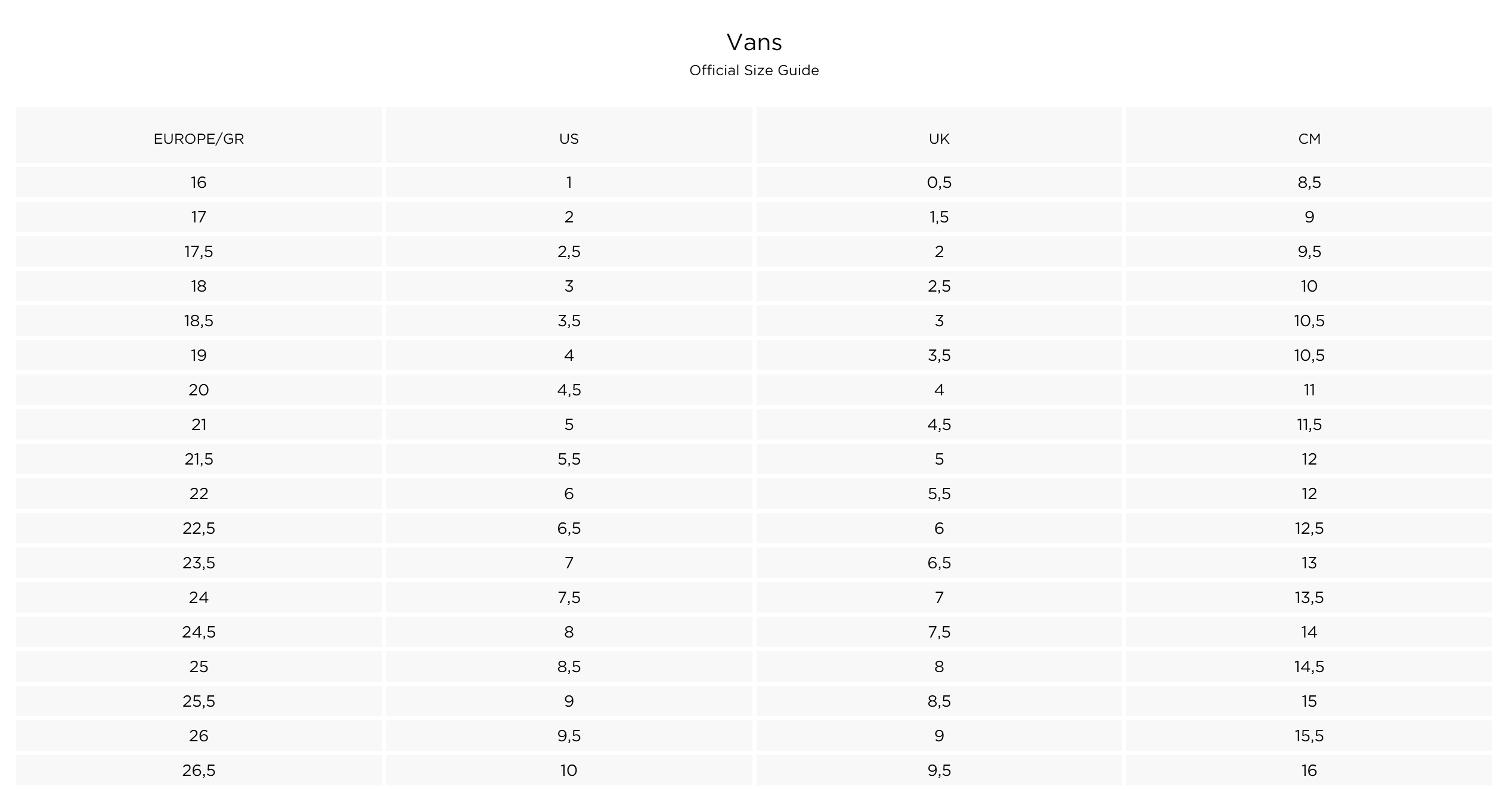Select the EUROPE/GR column header
Image resolution: width=1512 pixels, height=789 pixels.
point(199,135)
